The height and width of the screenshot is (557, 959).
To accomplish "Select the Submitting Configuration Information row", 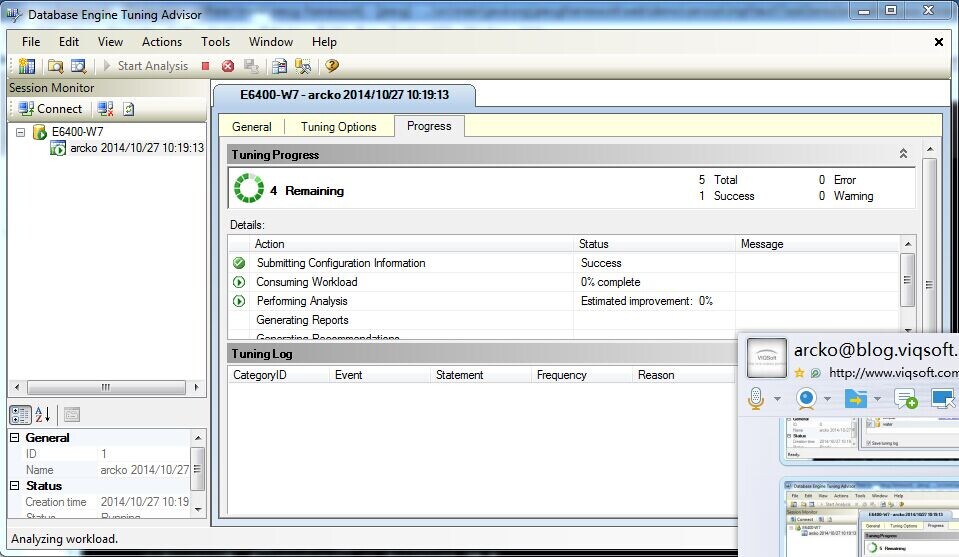I will [x=564, y=263].
